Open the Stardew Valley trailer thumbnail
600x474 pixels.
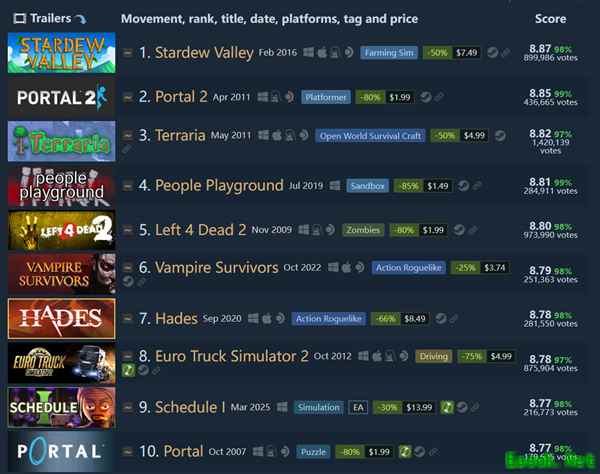click(62, 53)
